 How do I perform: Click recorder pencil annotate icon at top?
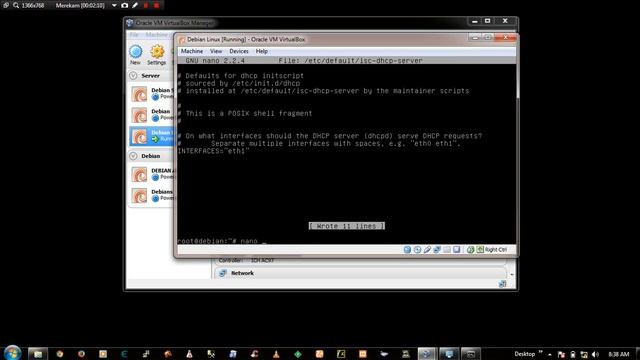(135, 5)
